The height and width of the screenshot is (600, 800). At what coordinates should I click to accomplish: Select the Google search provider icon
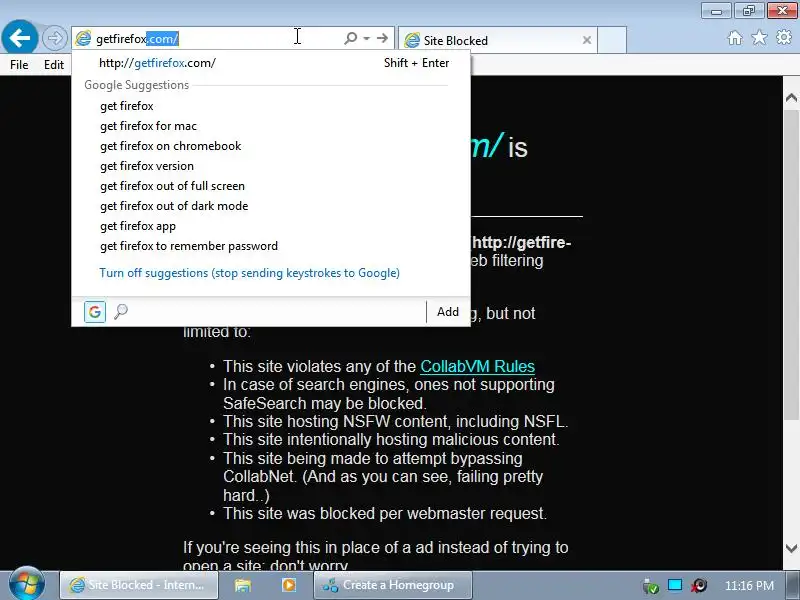click(95, 312)
